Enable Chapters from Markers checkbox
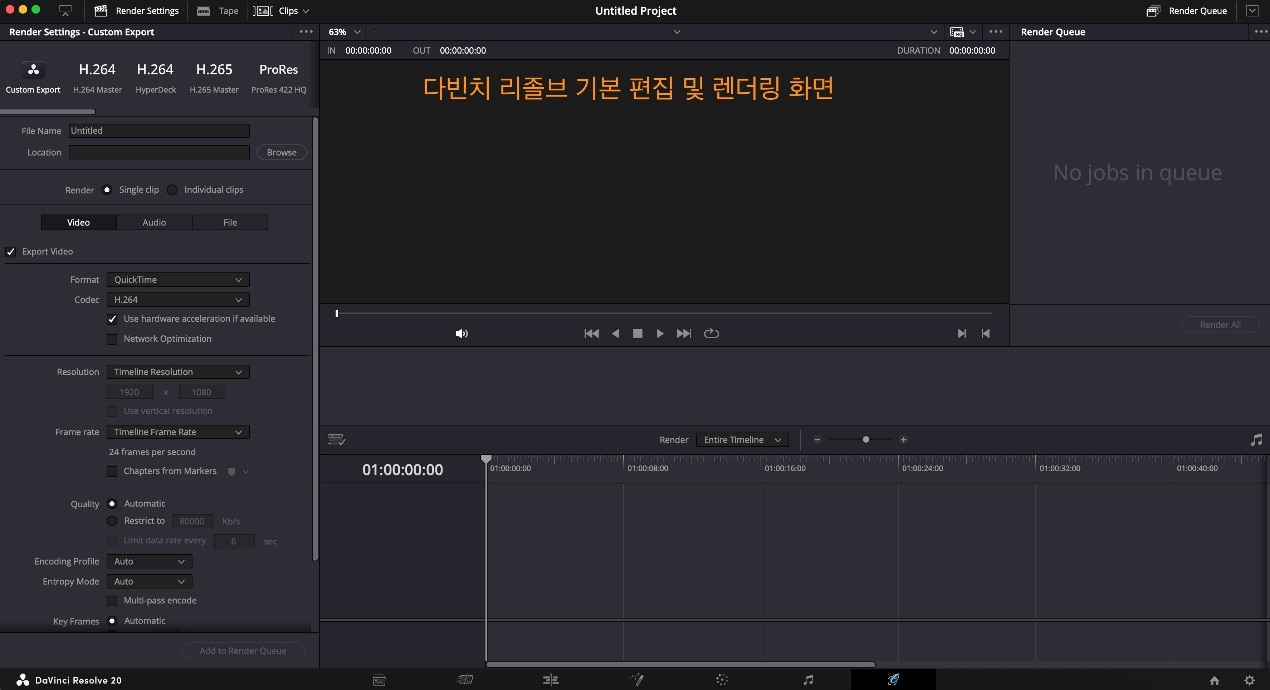The width and height of the screenshot is (1270, 690). point(112,471)
